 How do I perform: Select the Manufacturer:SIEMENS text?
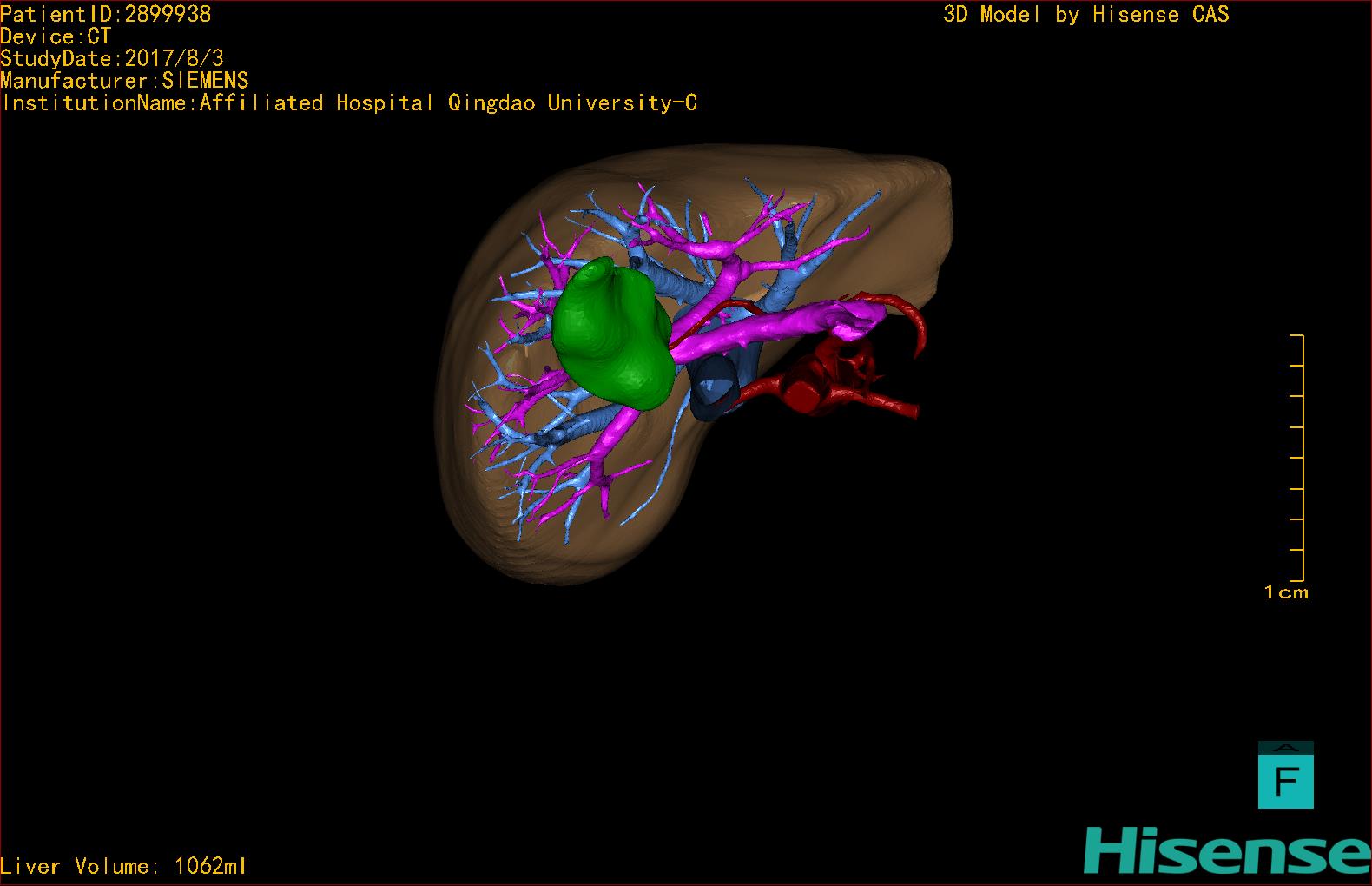point(125,81)
